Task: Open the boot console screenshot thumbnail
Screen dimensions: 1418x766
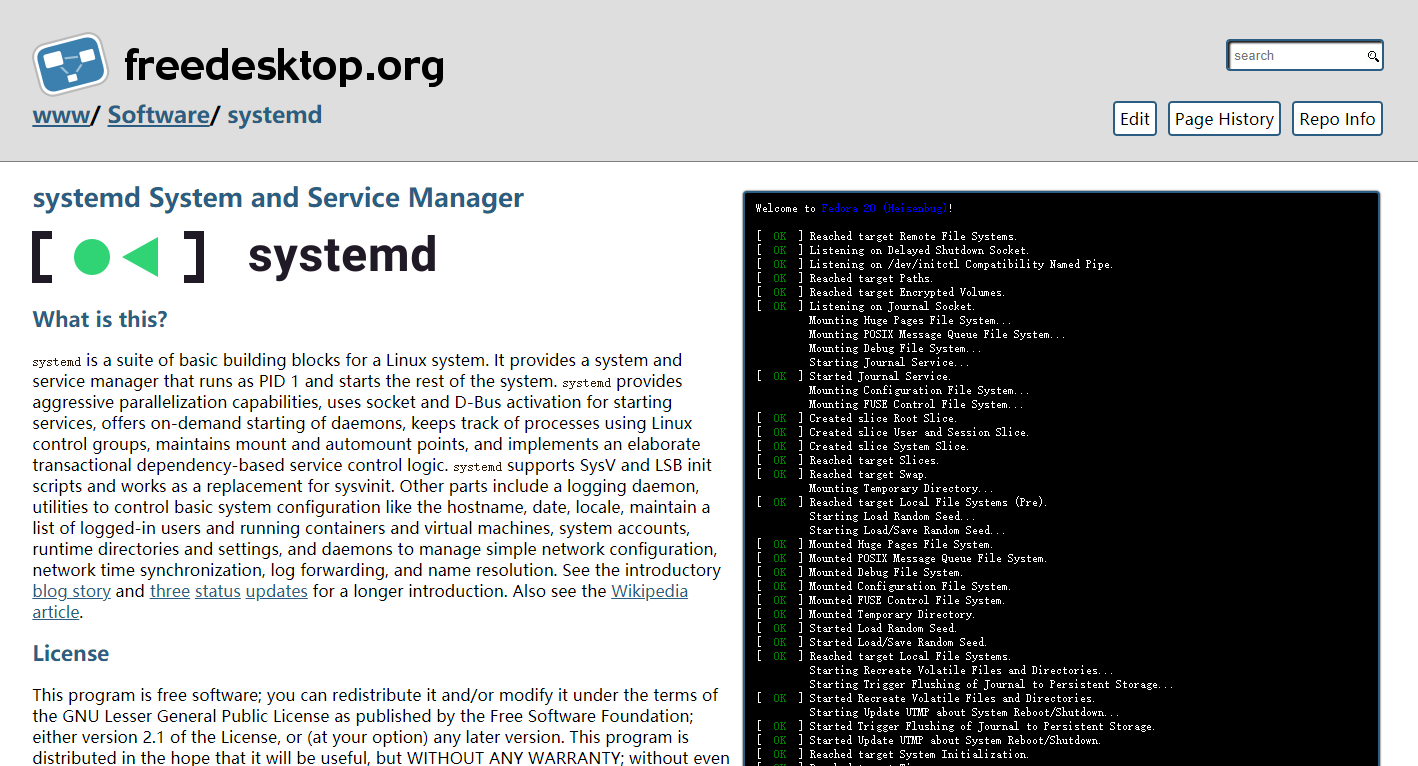Action: click(1061, 479)
